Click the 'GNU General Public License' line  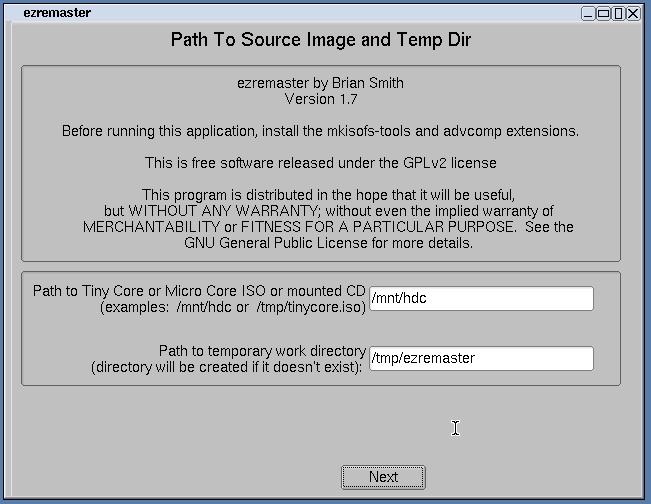tap(328, 242)
